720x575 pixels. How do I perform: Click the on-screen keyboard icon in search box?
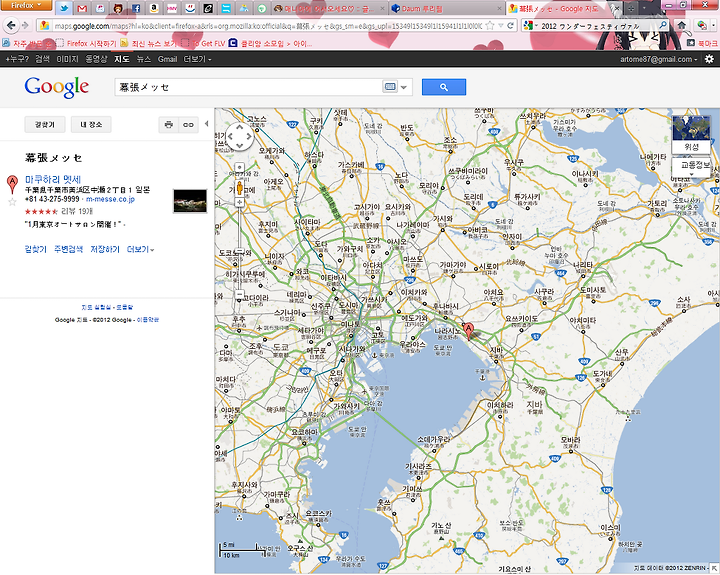pyautogui.click(x=390, y=87)
